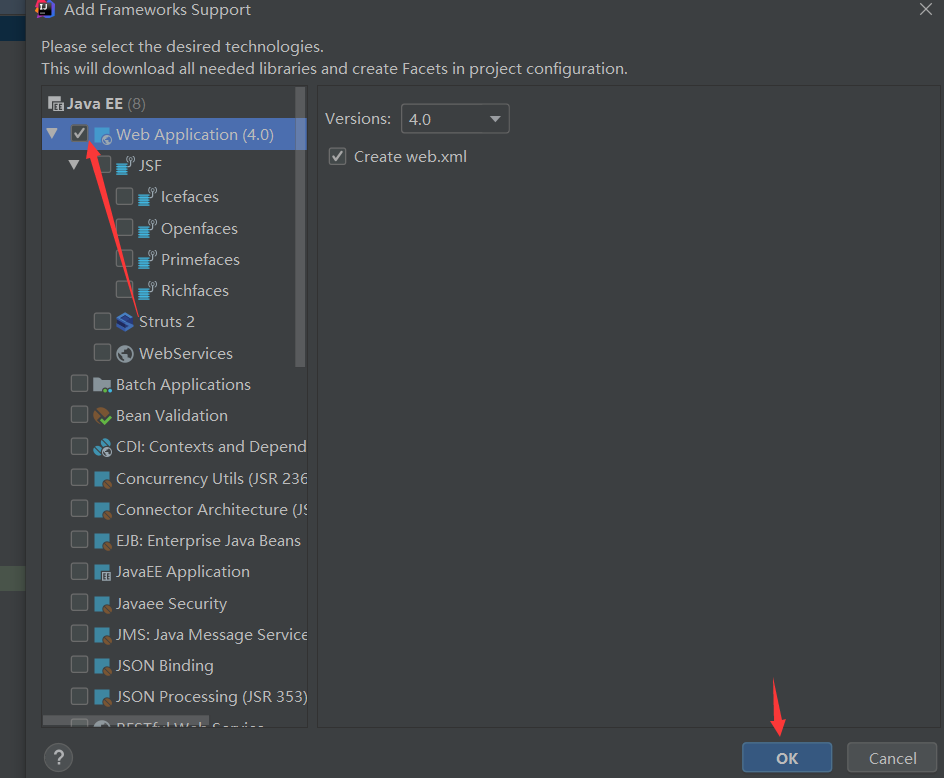Enable the Bean Validation checkbox
This screenshot has height=778, width=944.
79,414
